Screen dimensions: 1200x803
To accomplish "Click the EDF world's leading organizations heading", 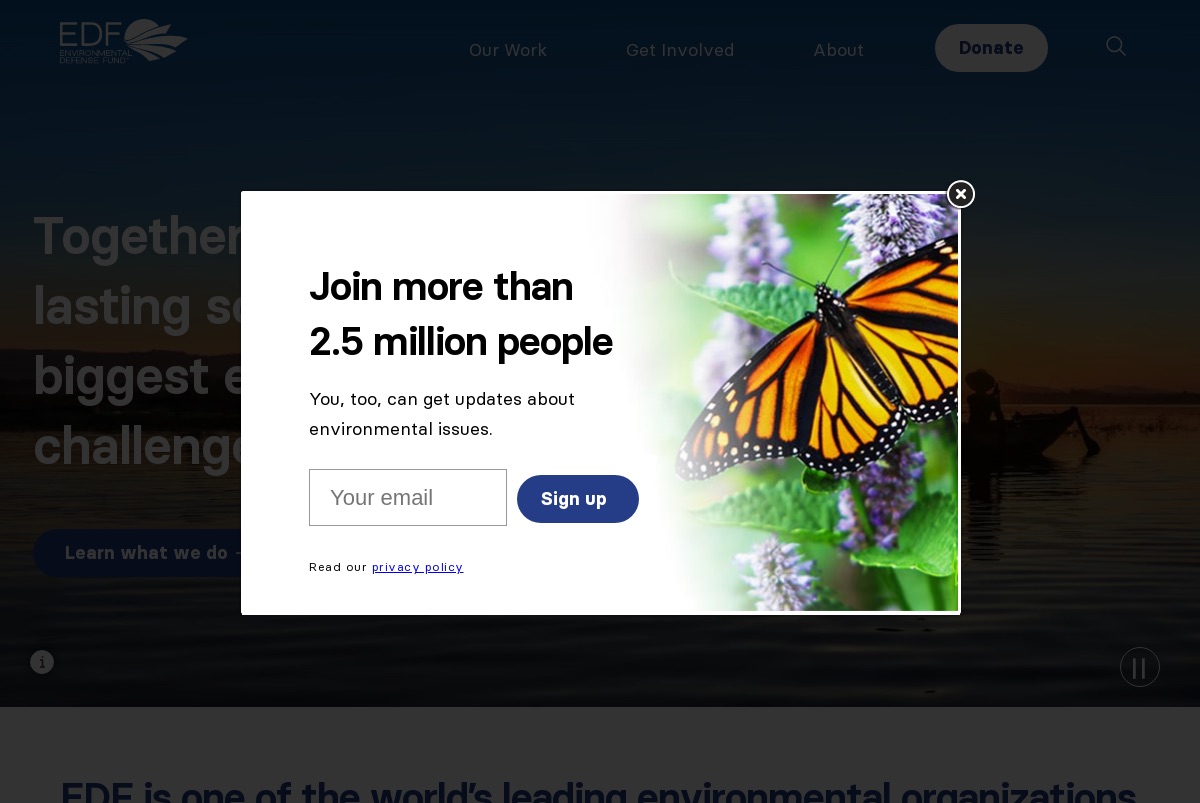I will point(598,790).
